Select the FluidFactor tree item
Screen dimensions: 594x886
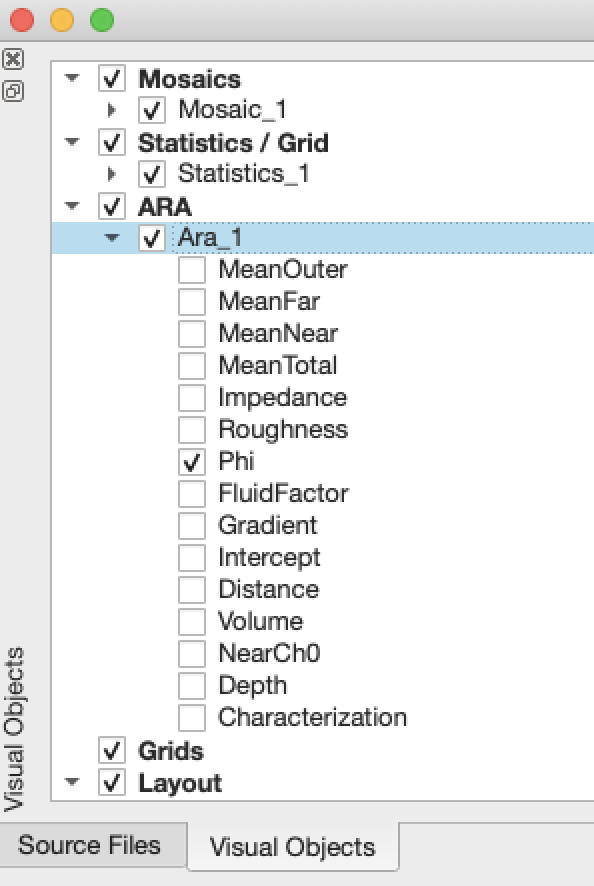click(x=284, y=493)
